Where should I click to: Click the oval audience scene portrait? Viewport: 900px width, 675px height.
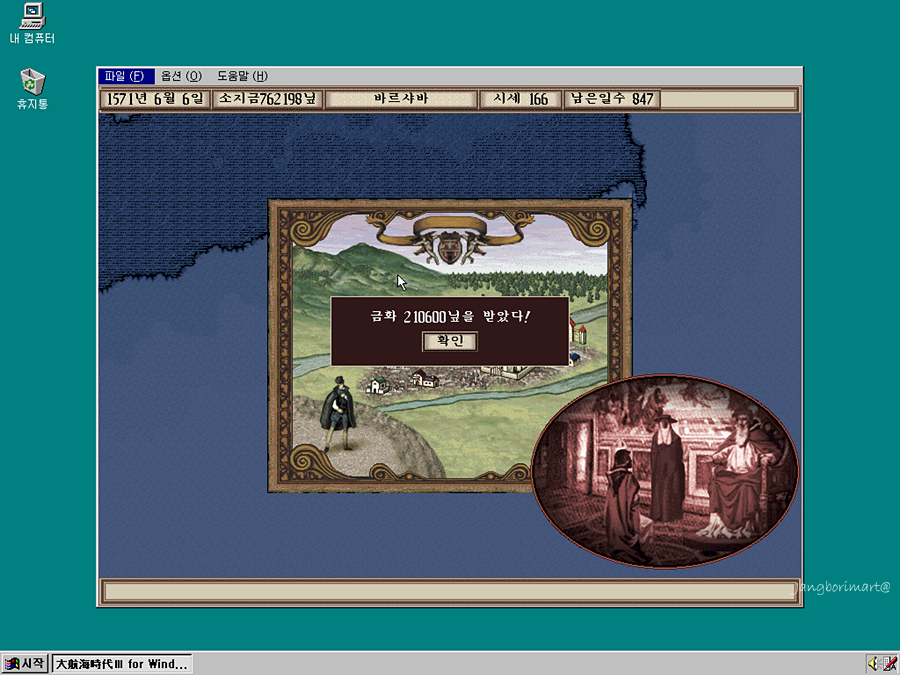665,471
